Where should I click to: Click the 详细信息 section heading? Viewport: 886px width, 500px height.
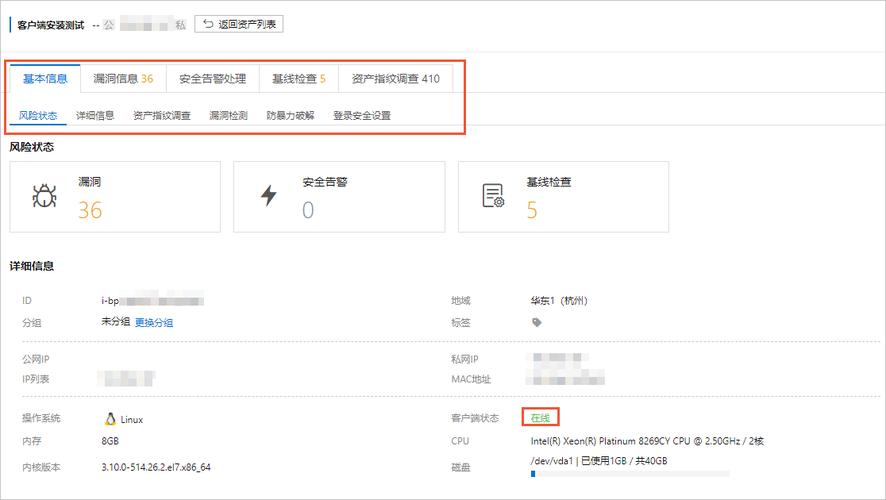(32, 266)
